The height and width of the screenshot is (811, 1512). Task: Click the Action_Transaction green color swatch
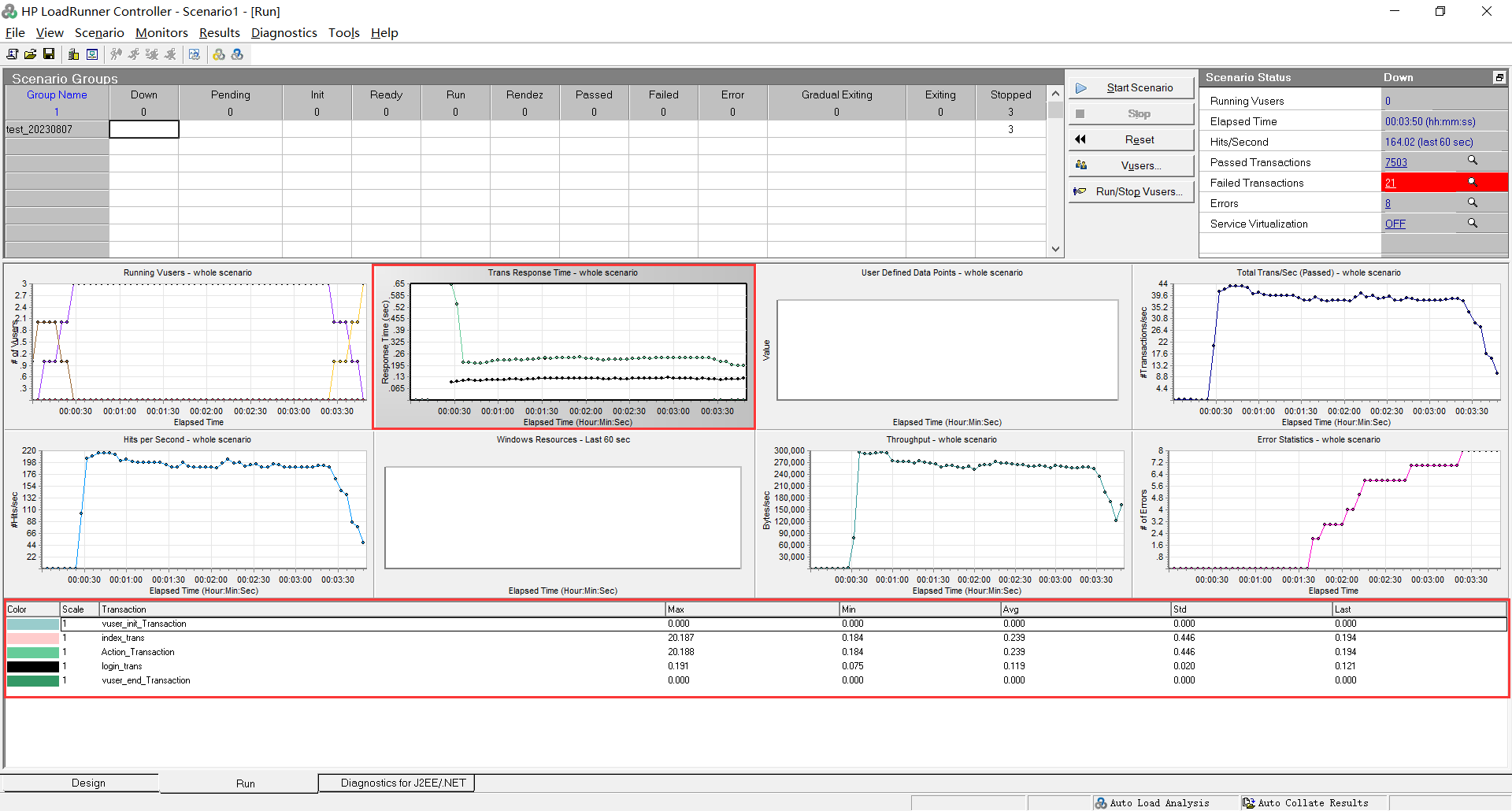(x=33, y=652)
